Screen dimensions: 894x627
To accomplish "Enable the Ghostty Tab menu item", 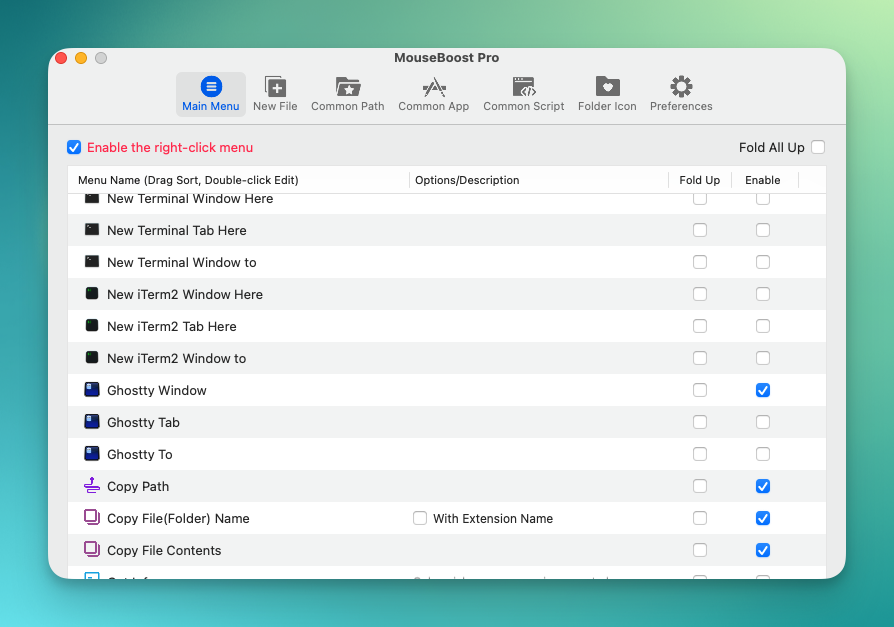I will (x=763, y=422).
